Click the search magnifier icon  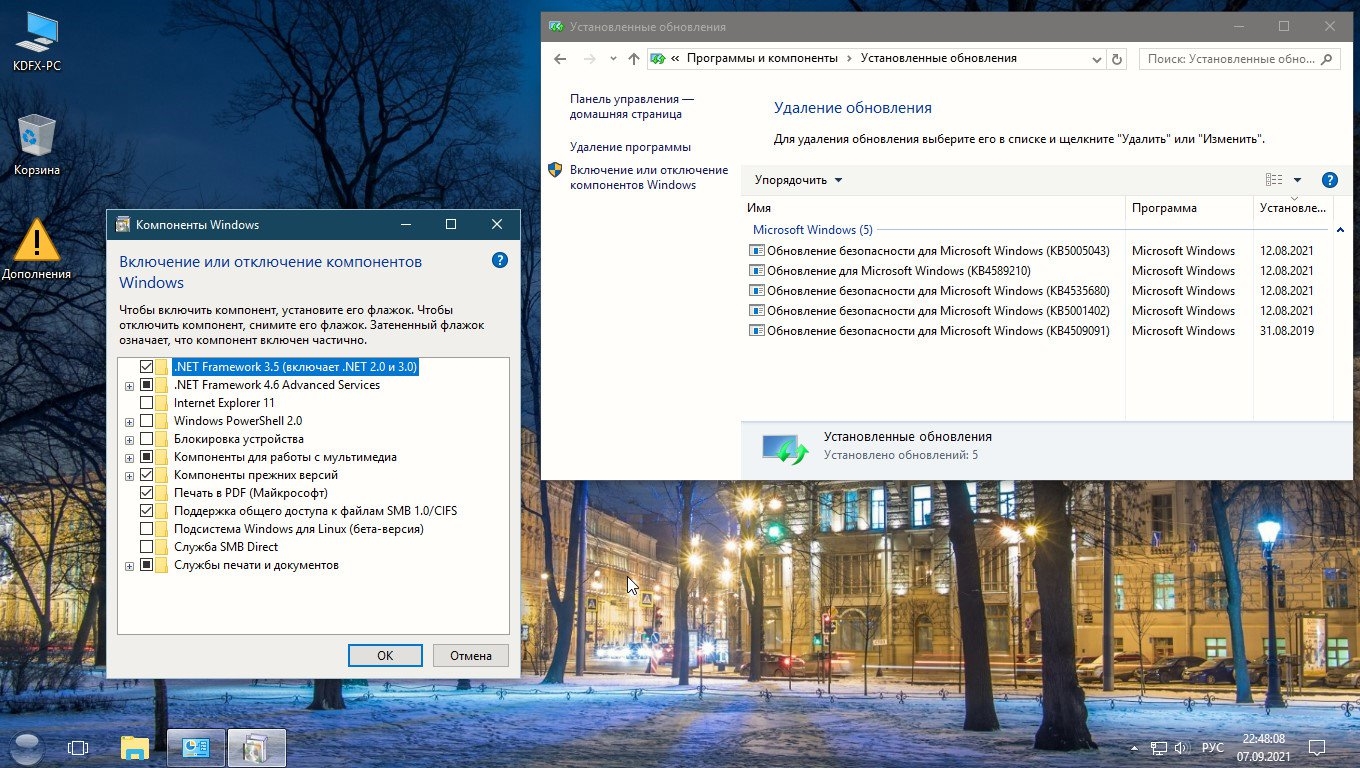coord(1328,59)
